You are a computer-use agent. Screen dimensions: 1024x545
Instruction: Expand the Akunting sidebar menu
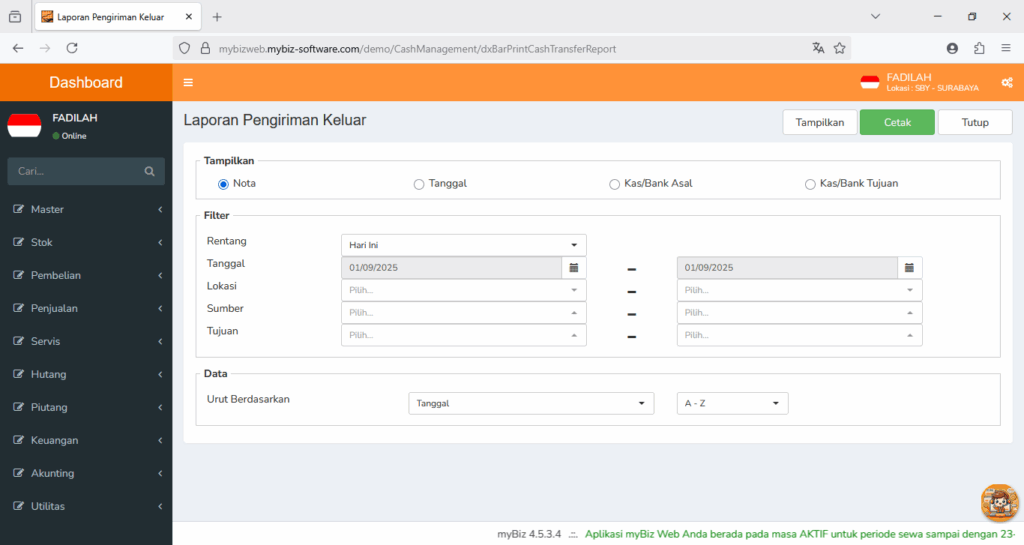click(x=86, y=473)
